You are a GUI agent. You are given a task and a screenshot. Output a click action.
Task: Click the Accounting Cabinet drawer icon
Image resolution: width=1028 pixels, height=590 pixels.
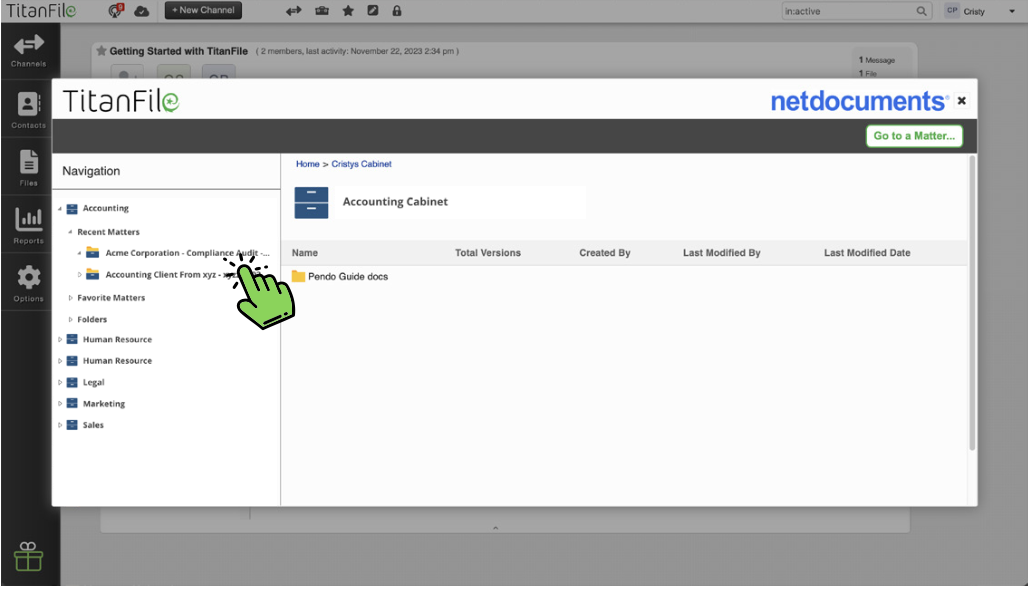tap(311, 203)
